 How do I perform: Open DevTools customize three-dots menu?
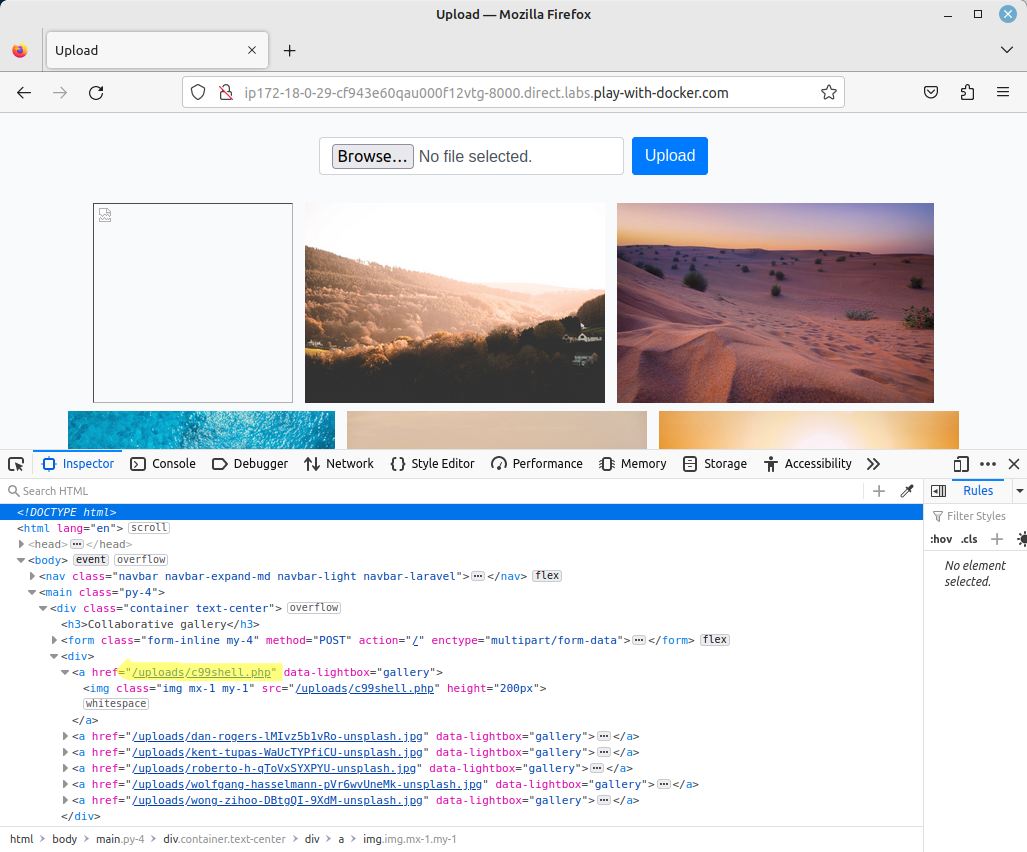(988, 464)
